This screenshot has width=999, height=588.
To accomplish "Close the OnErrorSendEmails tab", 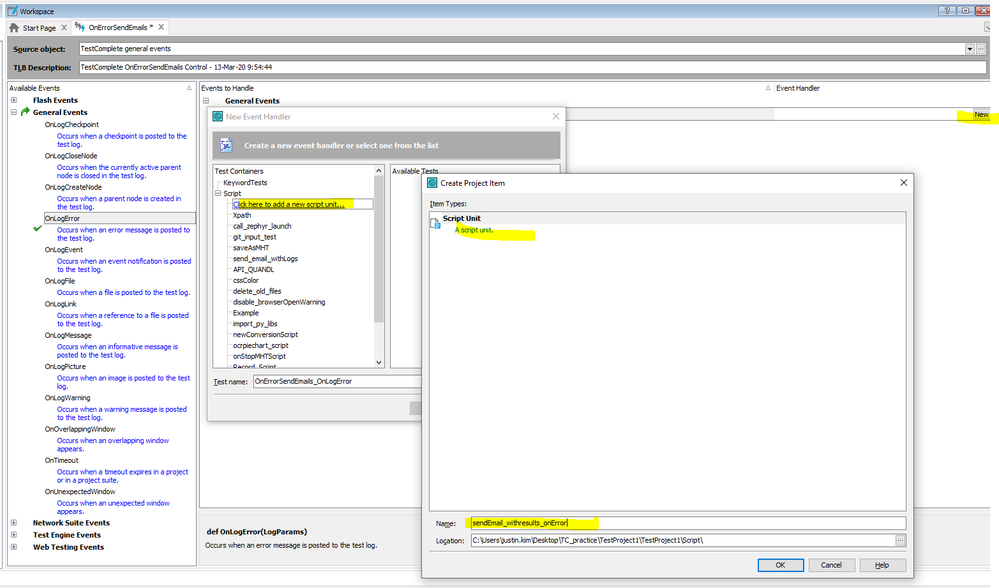I will [x=161, y=27].
